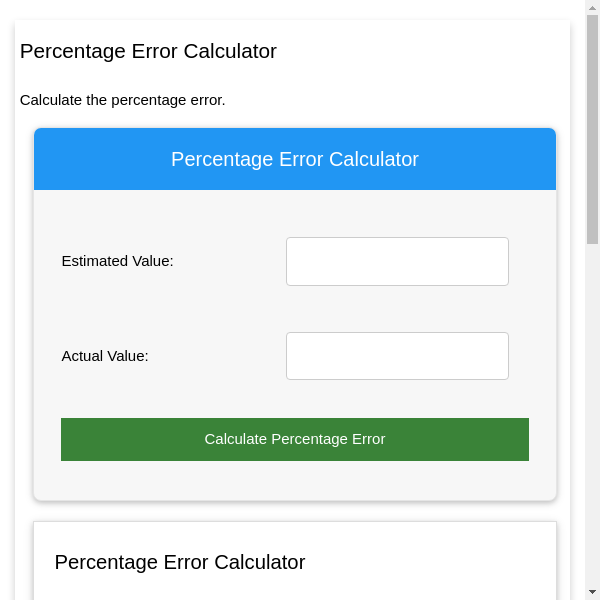Click the "Actual Value:" label
The height and width of the screenshot is (600, 600).
105,356
